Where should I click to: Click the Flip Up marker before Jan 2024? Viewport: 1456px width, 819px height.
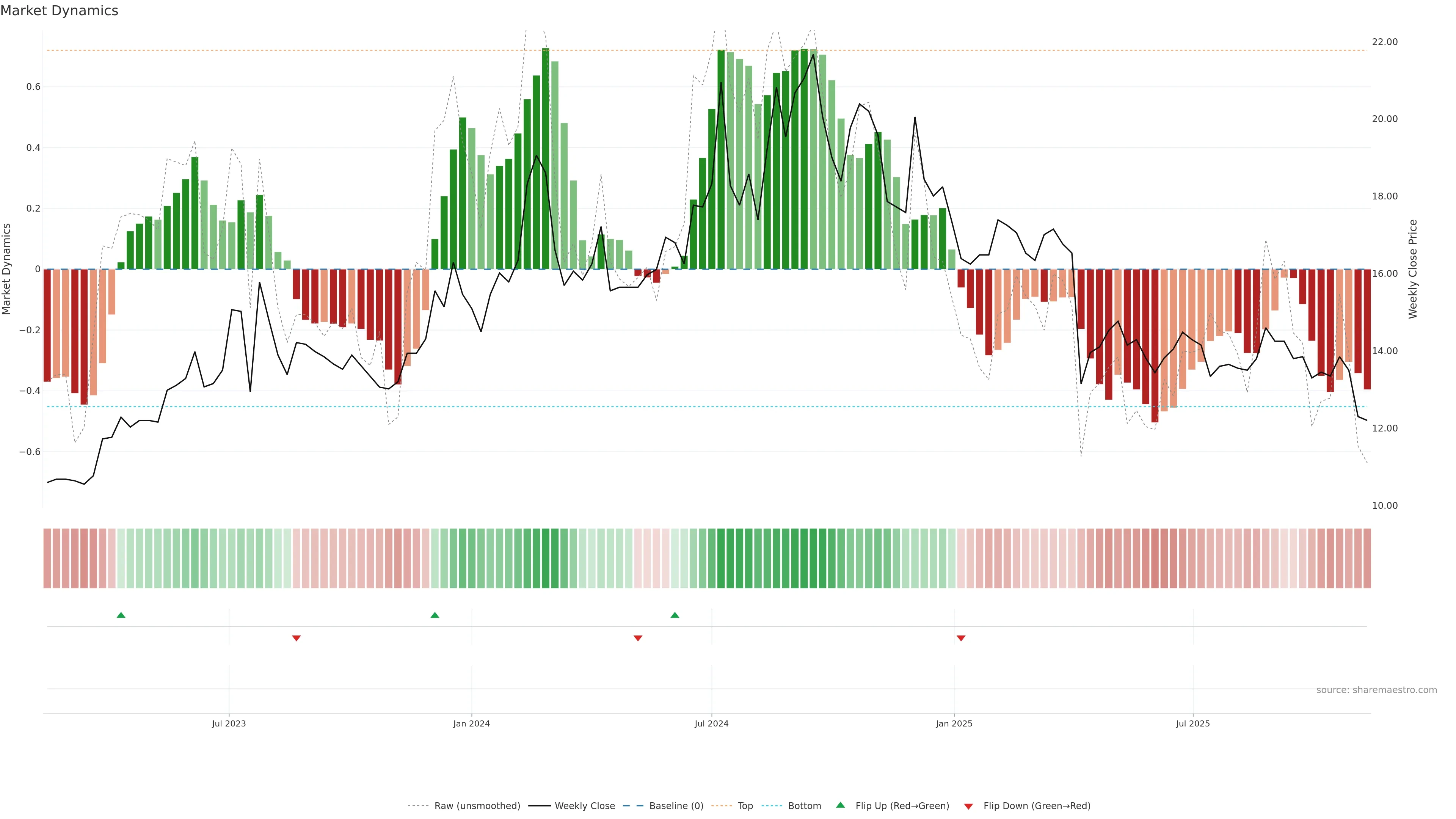(435, 615)
